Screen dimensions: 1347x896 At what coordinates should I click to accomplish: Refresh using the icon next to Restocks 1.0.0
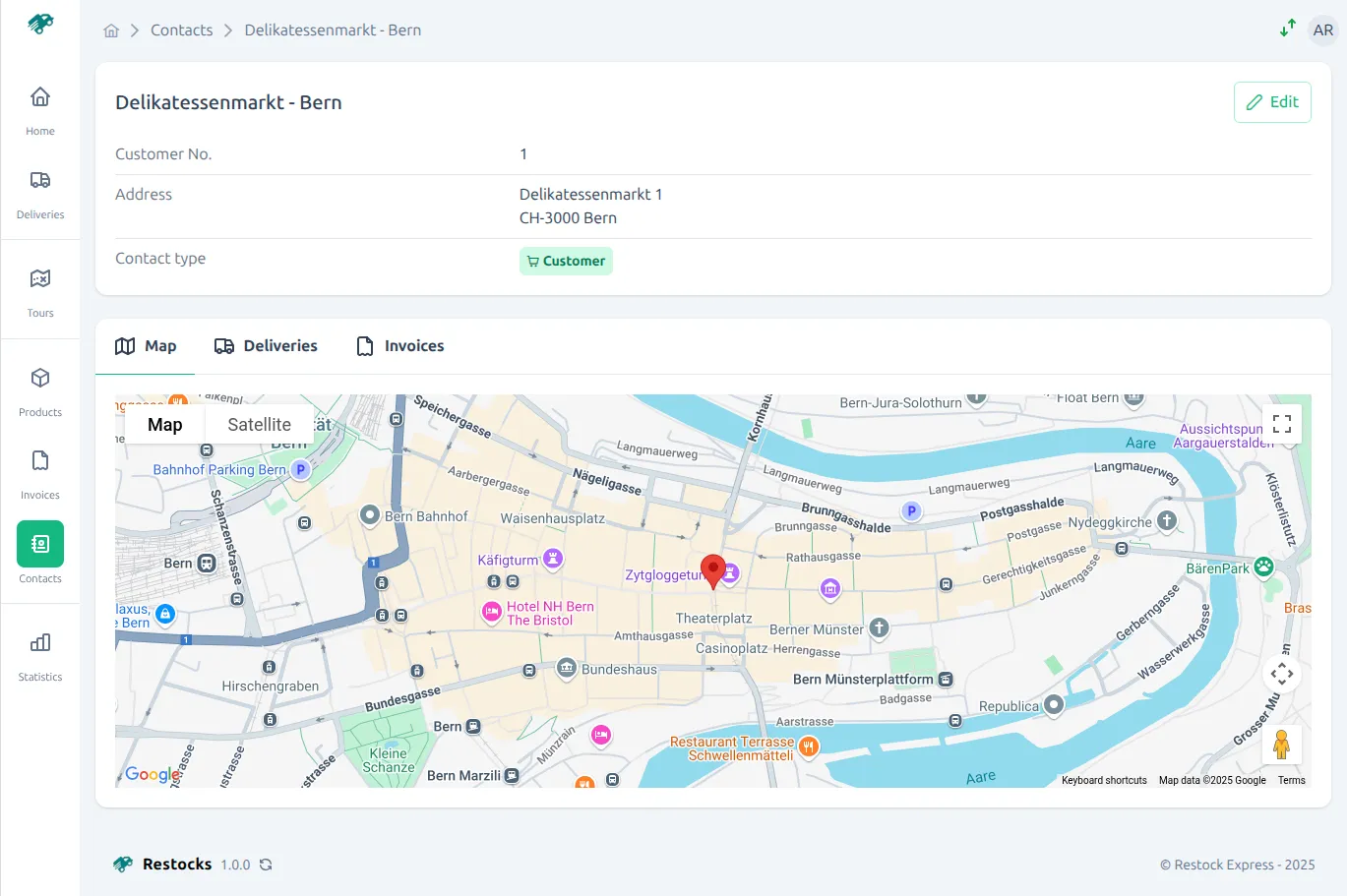pos(265,865)
